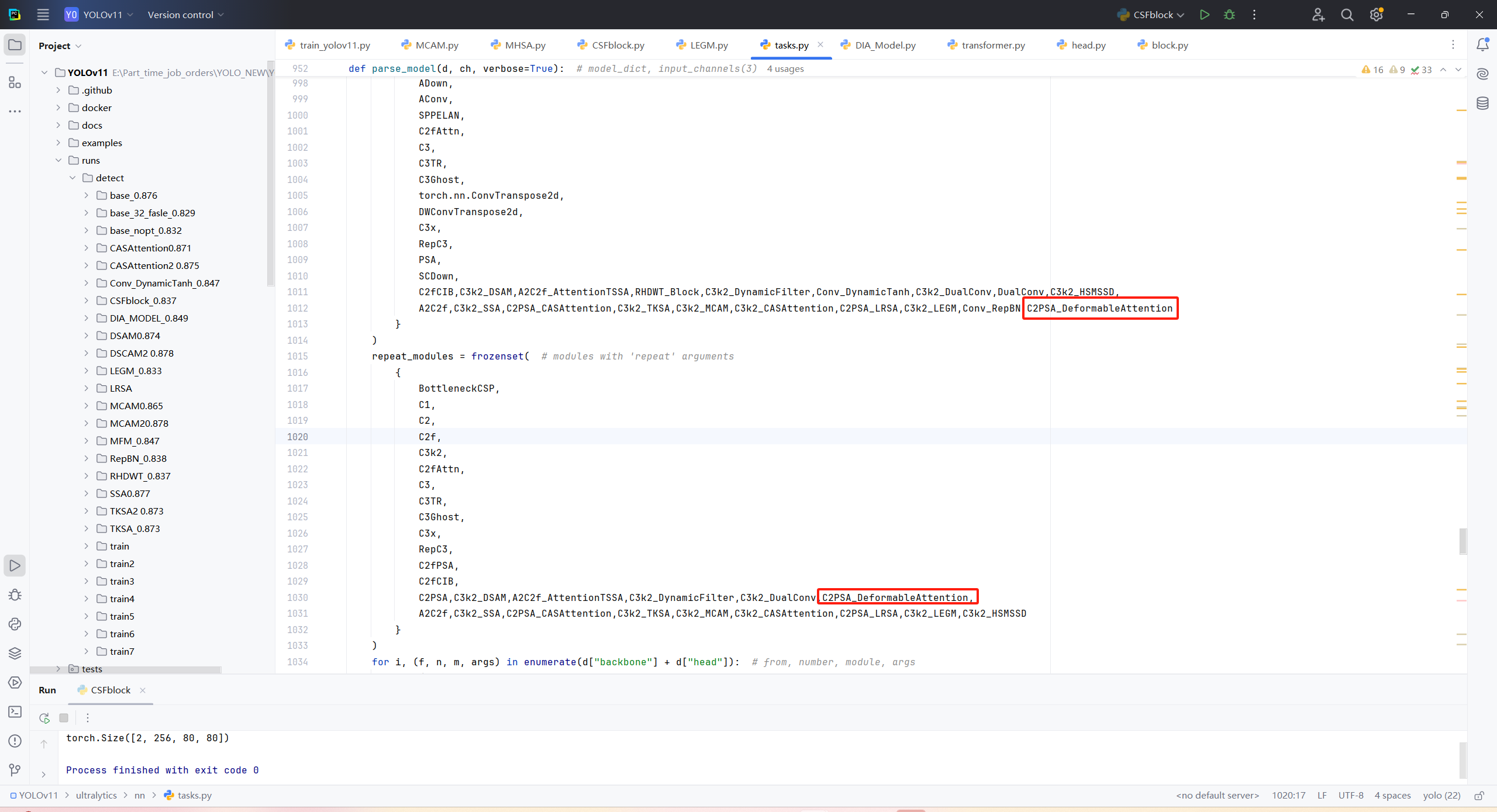The height and width of the screenshot is (812, 1497).
Task: Open the Database tool window
Action: [1482, 103]
